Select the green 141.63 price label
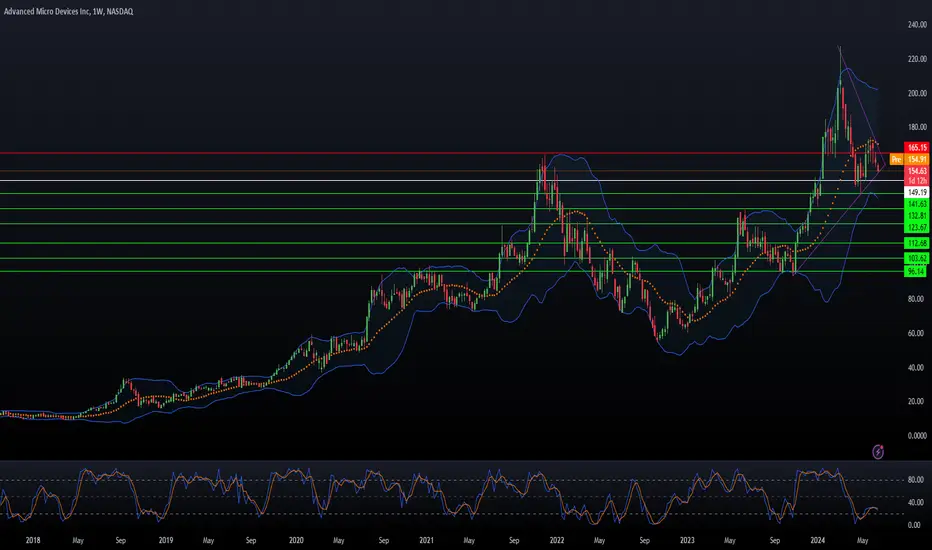This screenshot has height=550, width=932. (917, 204)
